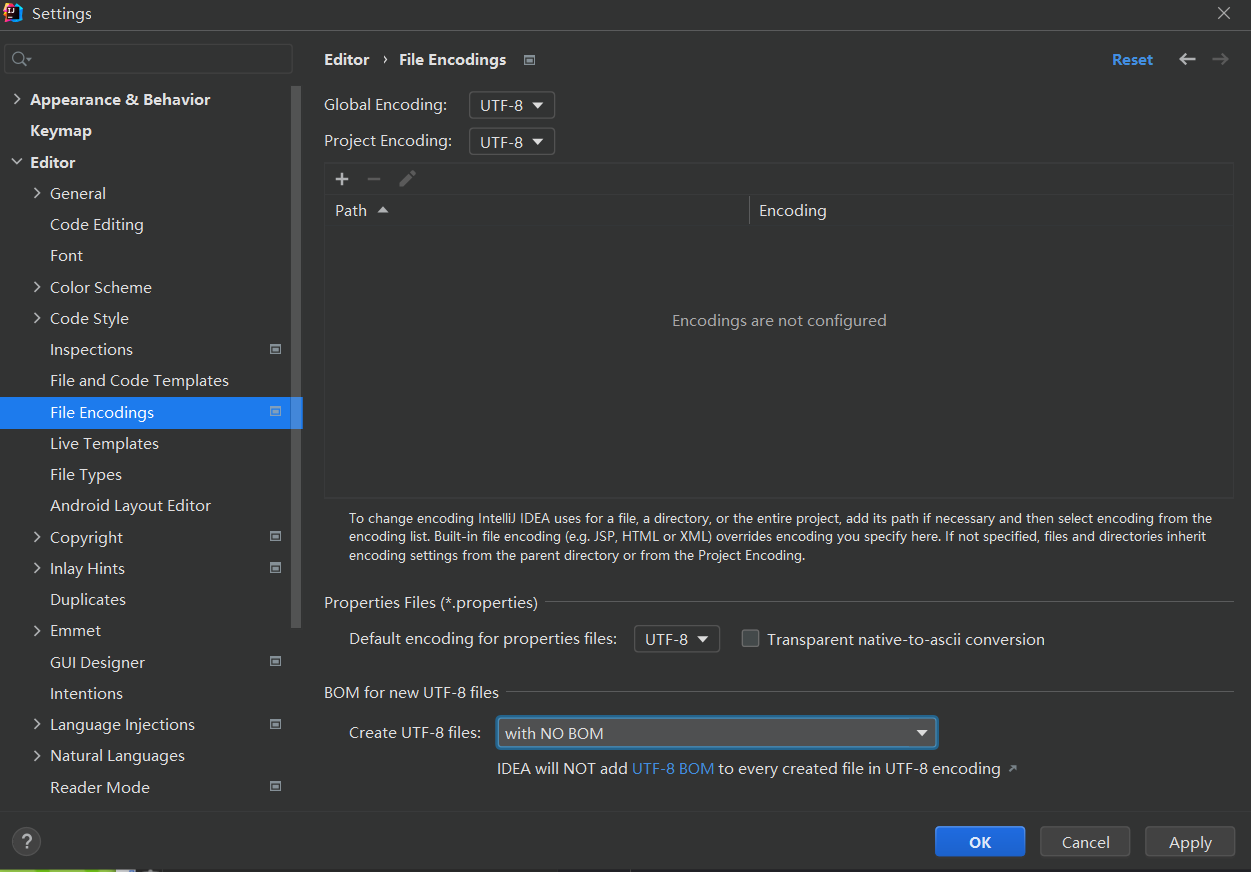Sort by Path column header

click(x=536, y=211)
